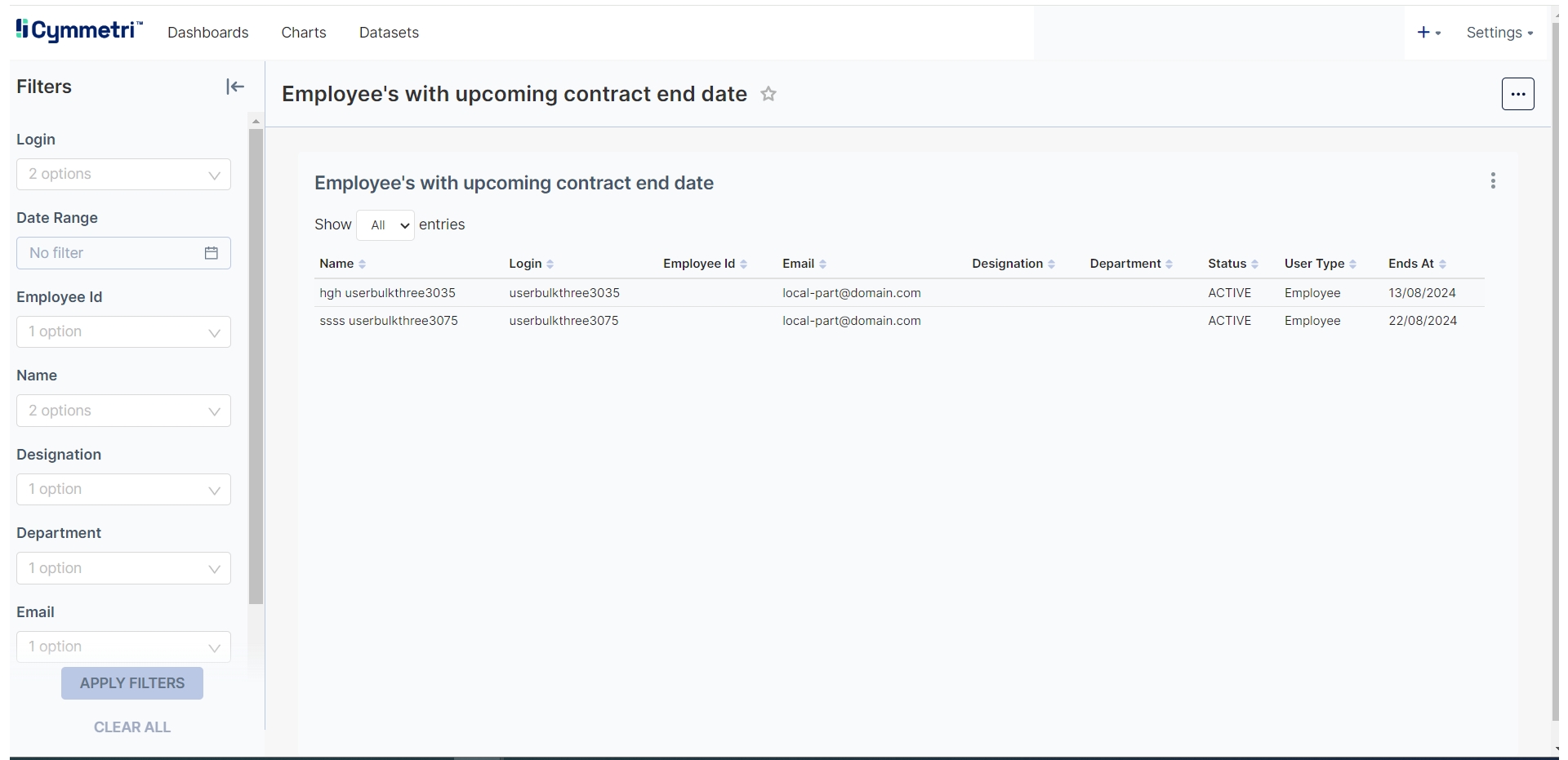This screenshot has width=1568, height=760.
Task: Open the Show entries count selector
Action: [385, 225]
